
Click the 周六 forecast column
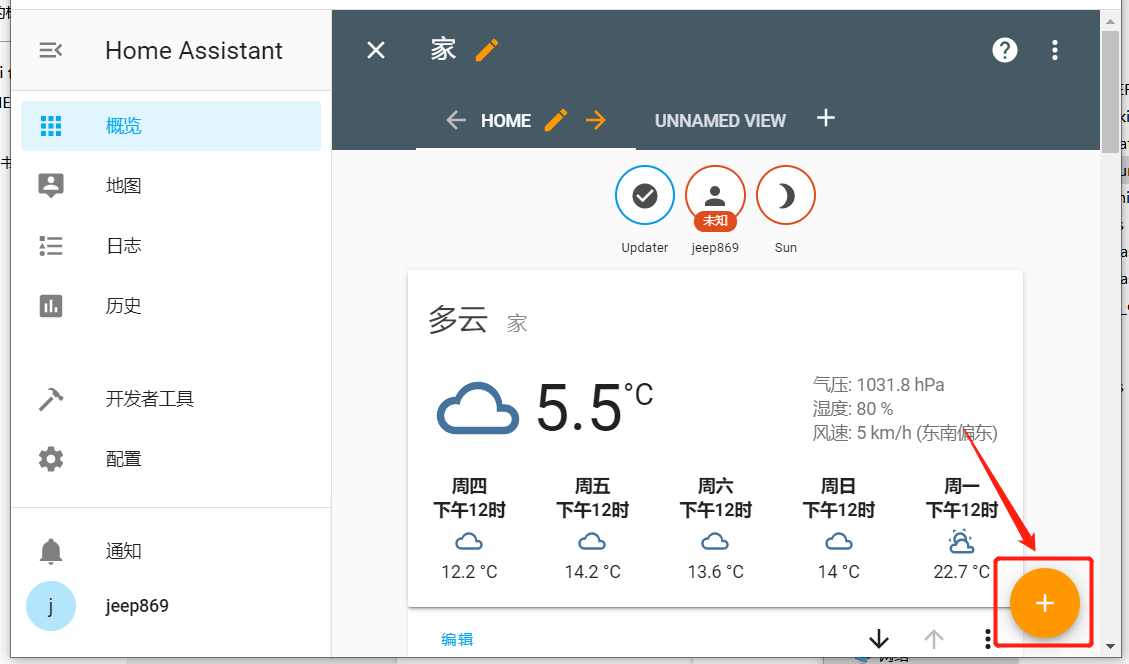(716, 529)
